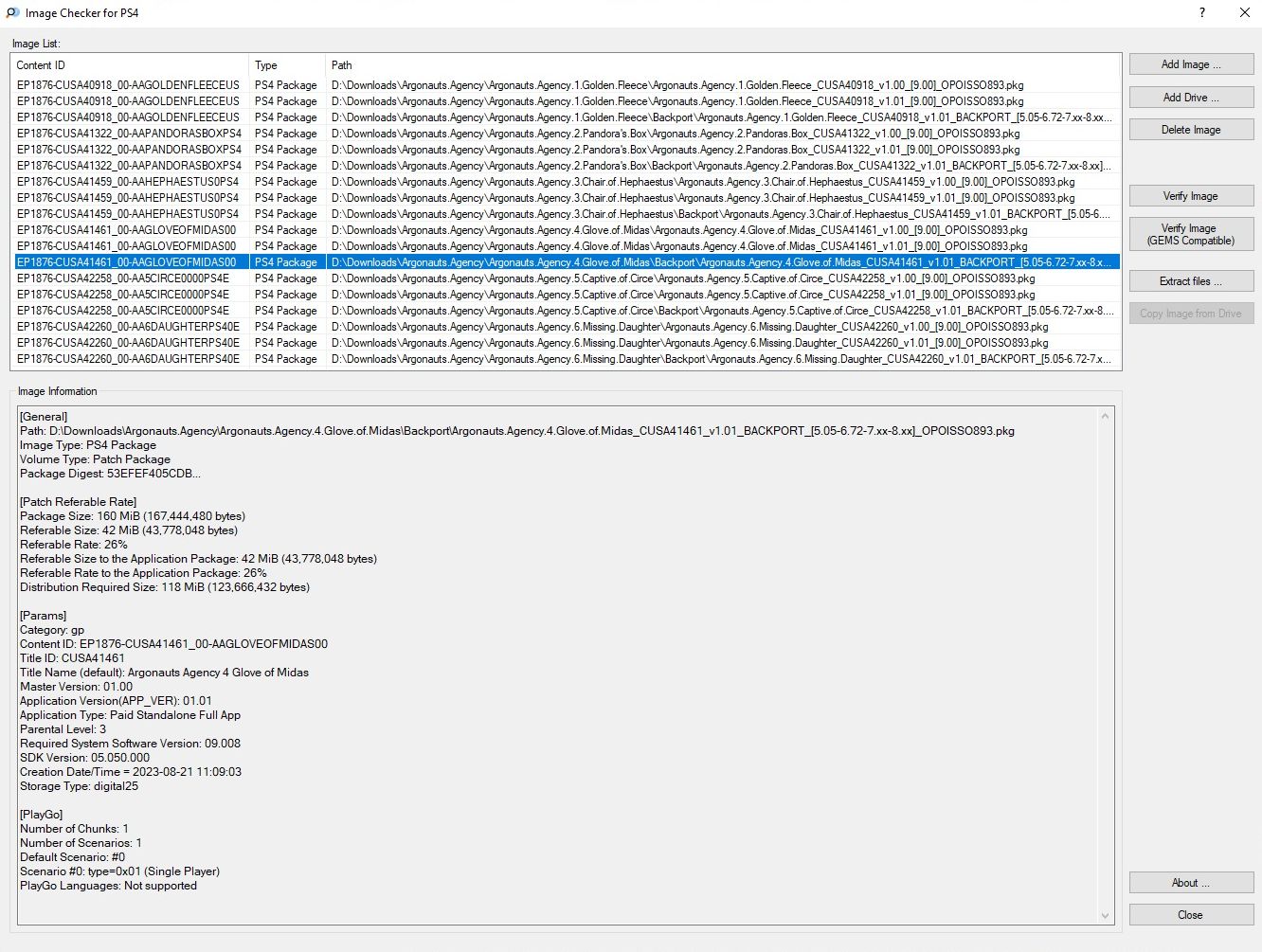Click the Verify Image button

(1191, 196)
